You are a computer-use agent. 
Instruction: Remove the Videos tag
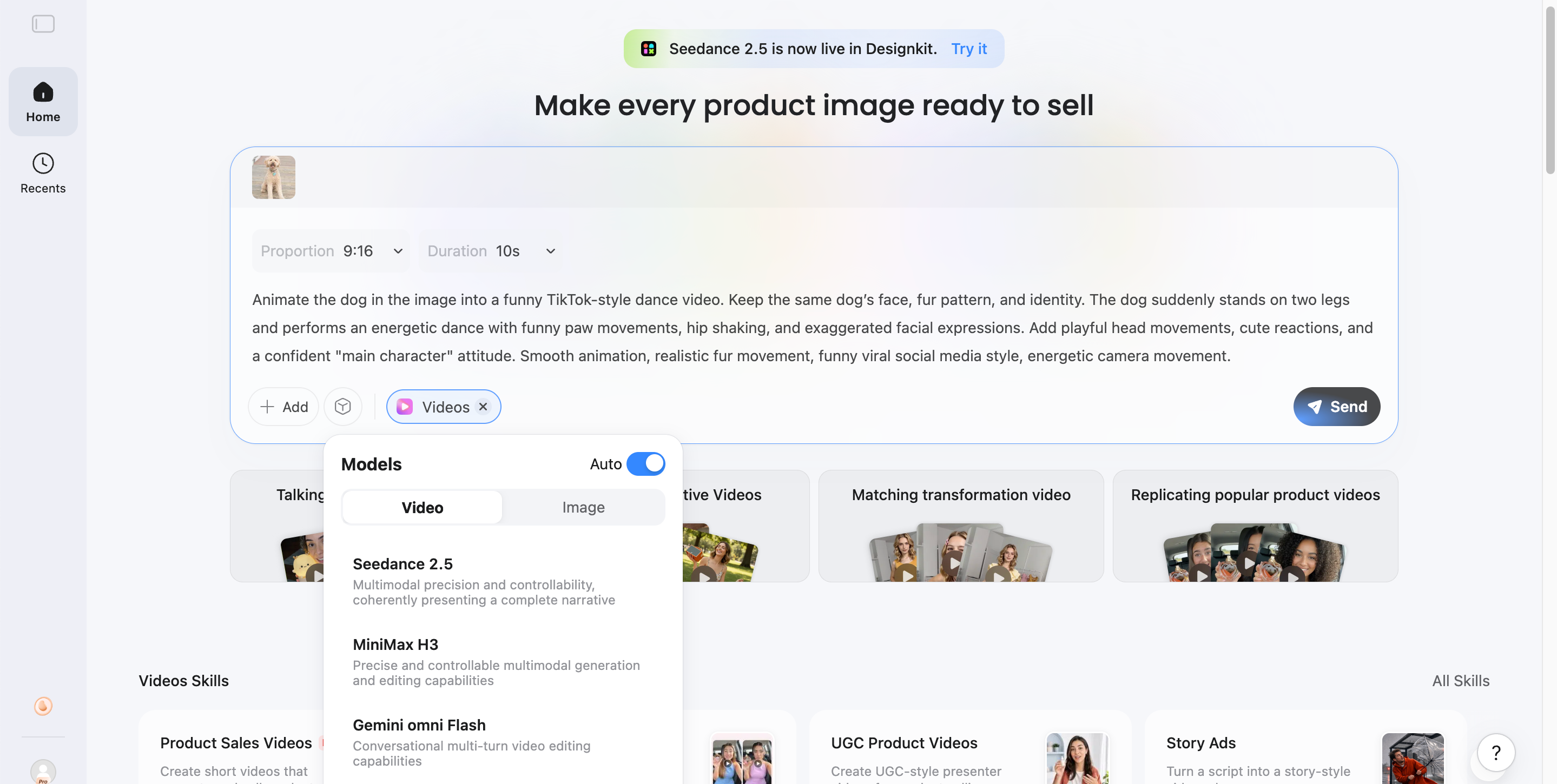483,407
